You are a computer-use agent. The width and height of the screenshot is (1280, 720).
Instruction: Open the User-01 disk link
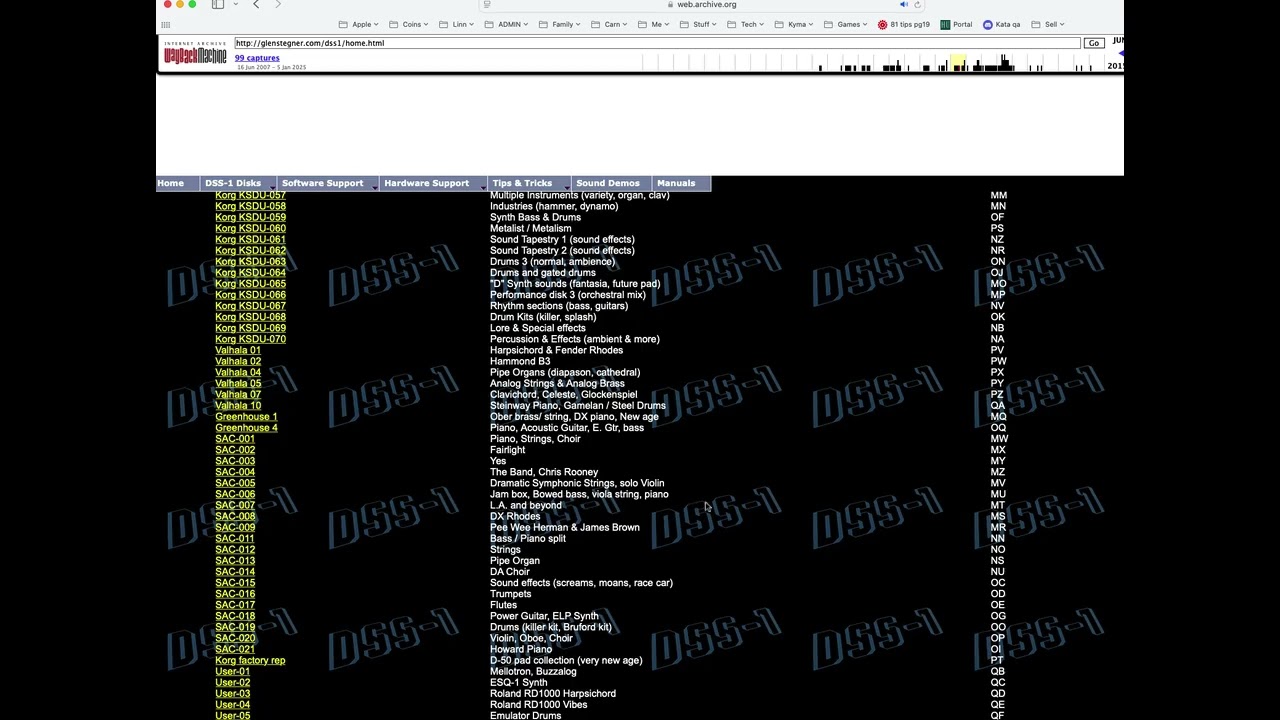(x=233, y=671)
